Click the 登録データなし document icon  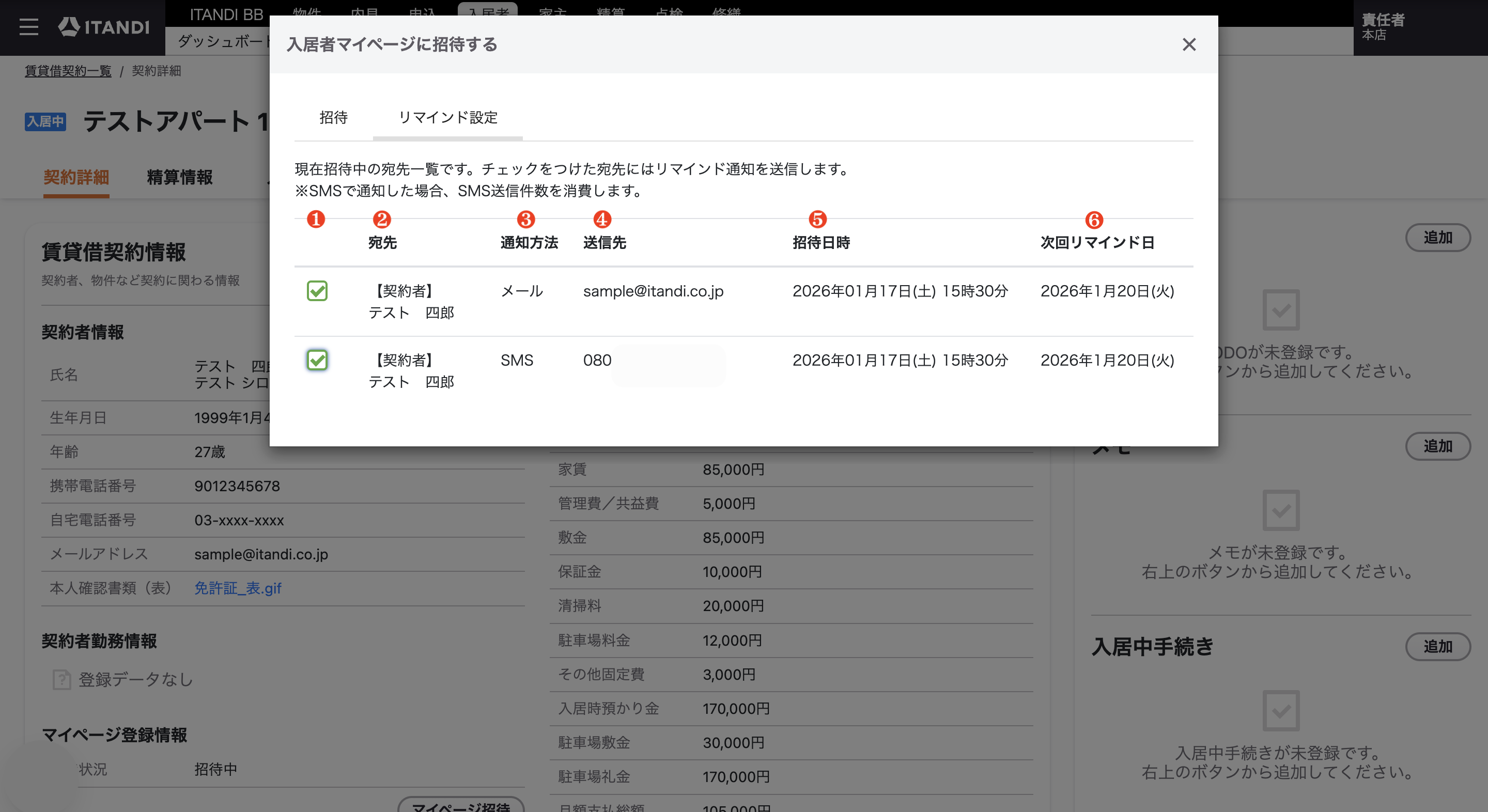pyautogui.click(x=62, y=680)
